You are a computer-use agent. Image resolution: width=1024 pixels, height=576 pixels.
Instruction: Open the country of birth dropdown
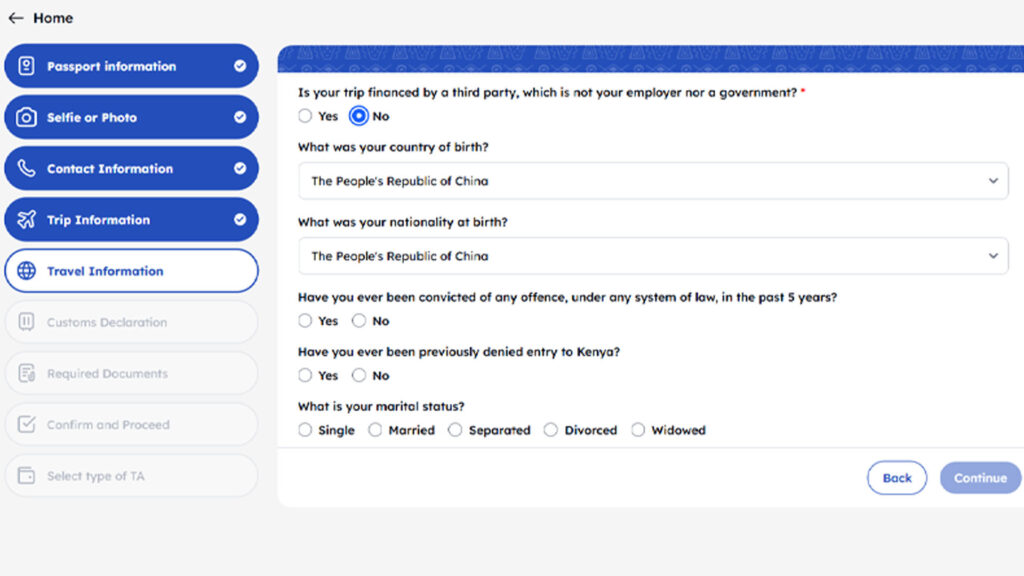click(653, 181)
